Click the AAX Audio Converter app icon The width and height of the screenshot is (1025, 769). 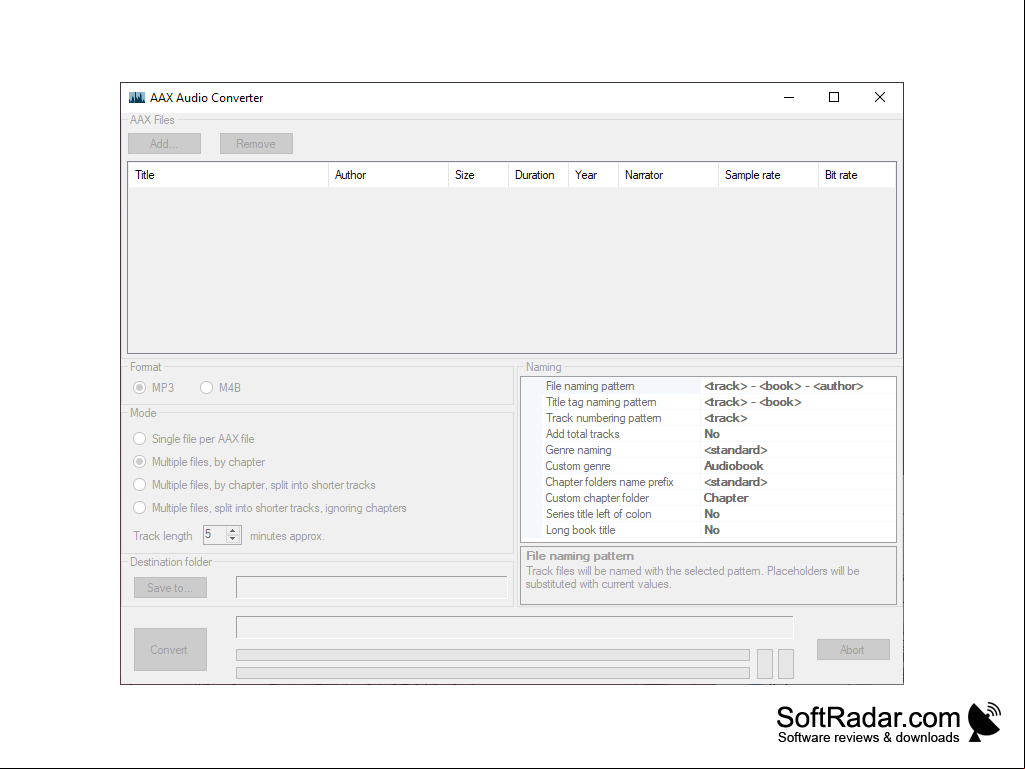(x=137, y=97)
